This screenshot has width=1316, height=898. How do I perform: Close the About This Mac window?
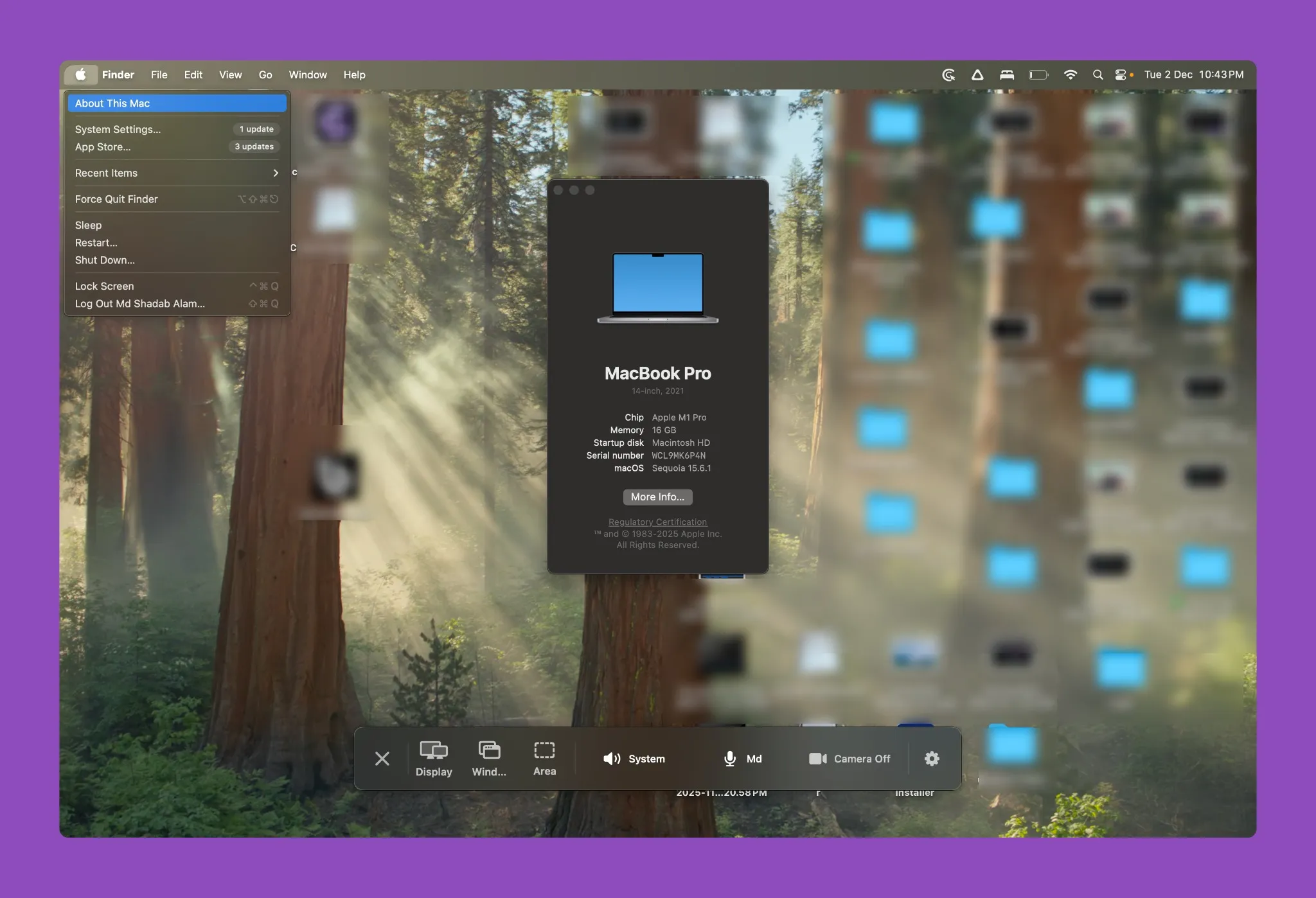click(558, 190)
